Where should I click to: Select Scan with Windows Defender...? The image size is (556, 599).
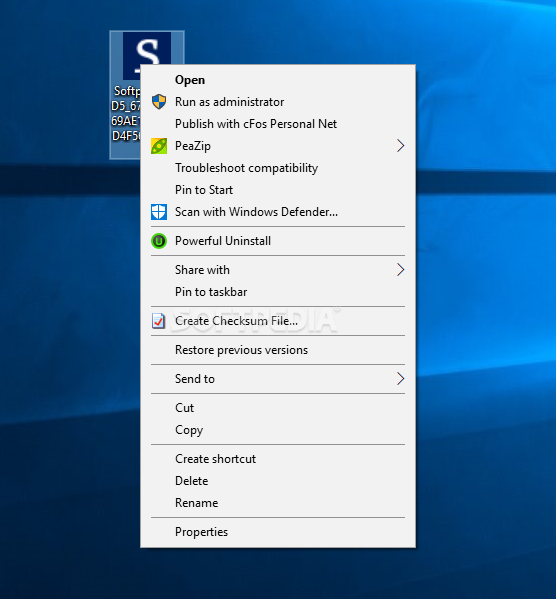tap(278, 212)
